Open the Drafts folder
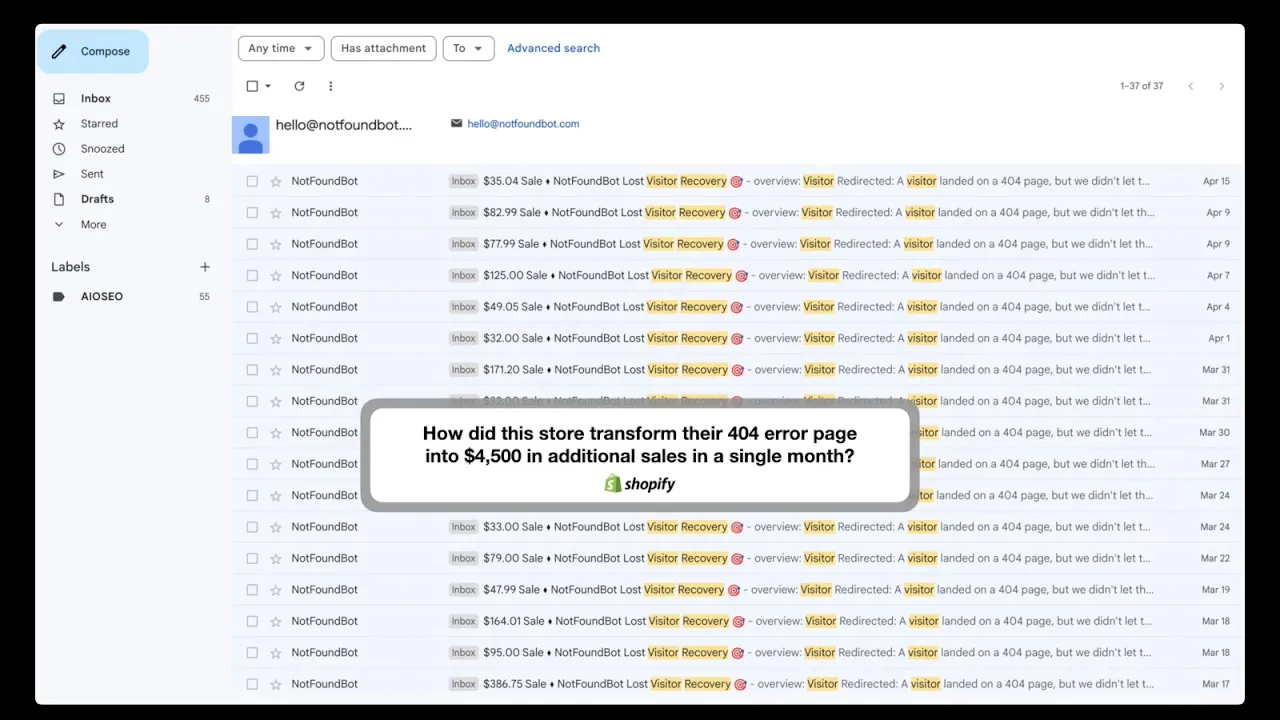The height and width of the screenshot is (720, 1280). click(x=97, y=199)
